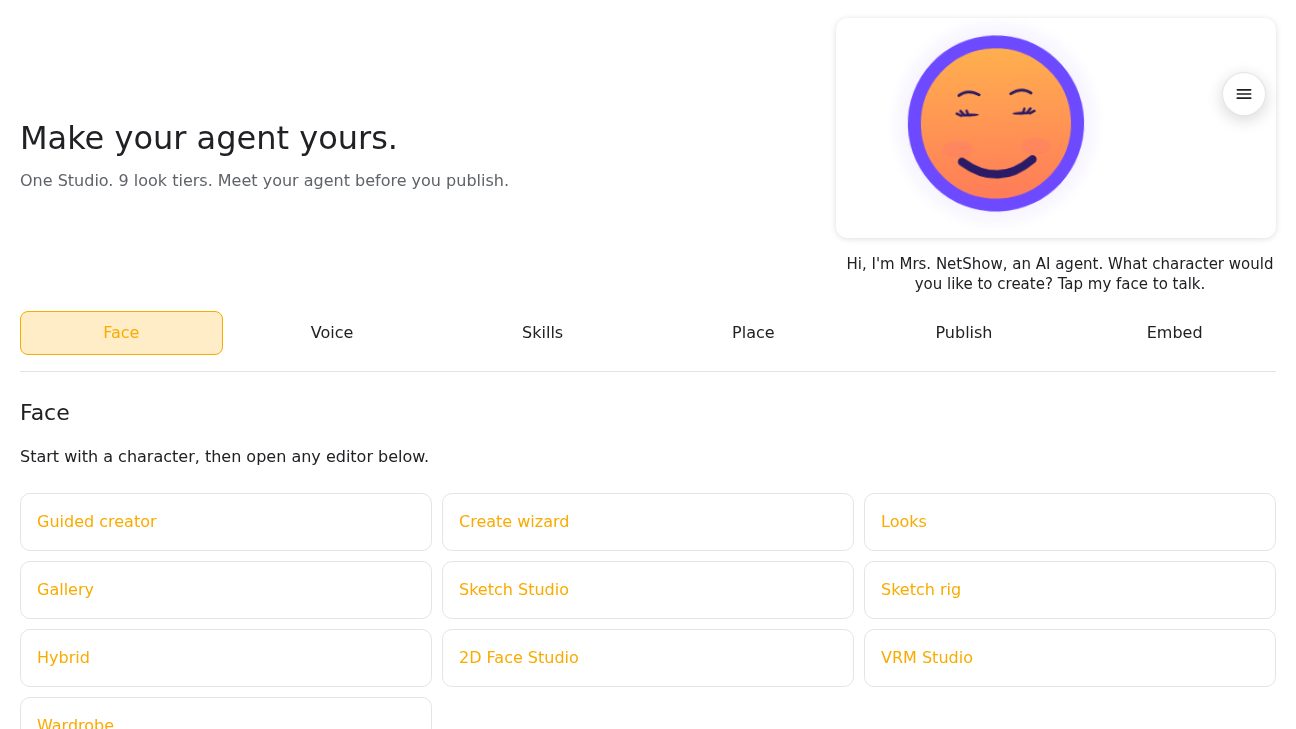The height and width of the screenshot is (729, 1296).
Task: Open the Guided creator editor
Action: [x=226, y=522]
